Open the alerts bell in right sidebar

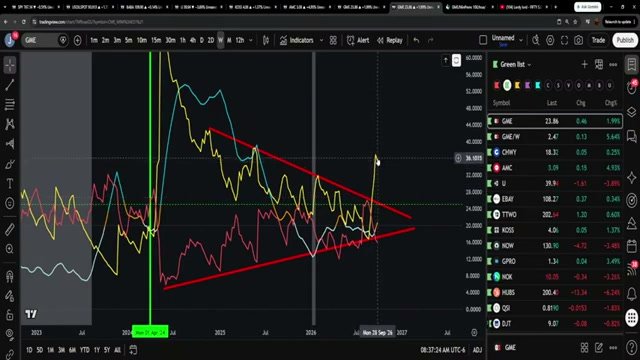click(631, 293)
